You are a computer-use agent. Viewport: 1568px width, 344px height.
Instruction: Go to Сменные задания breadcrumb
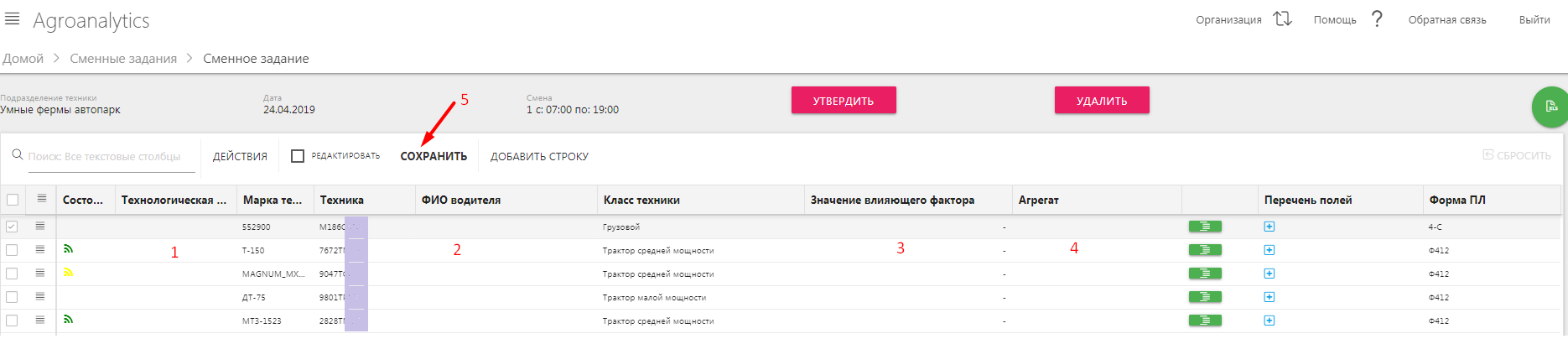tap(123, 59)
